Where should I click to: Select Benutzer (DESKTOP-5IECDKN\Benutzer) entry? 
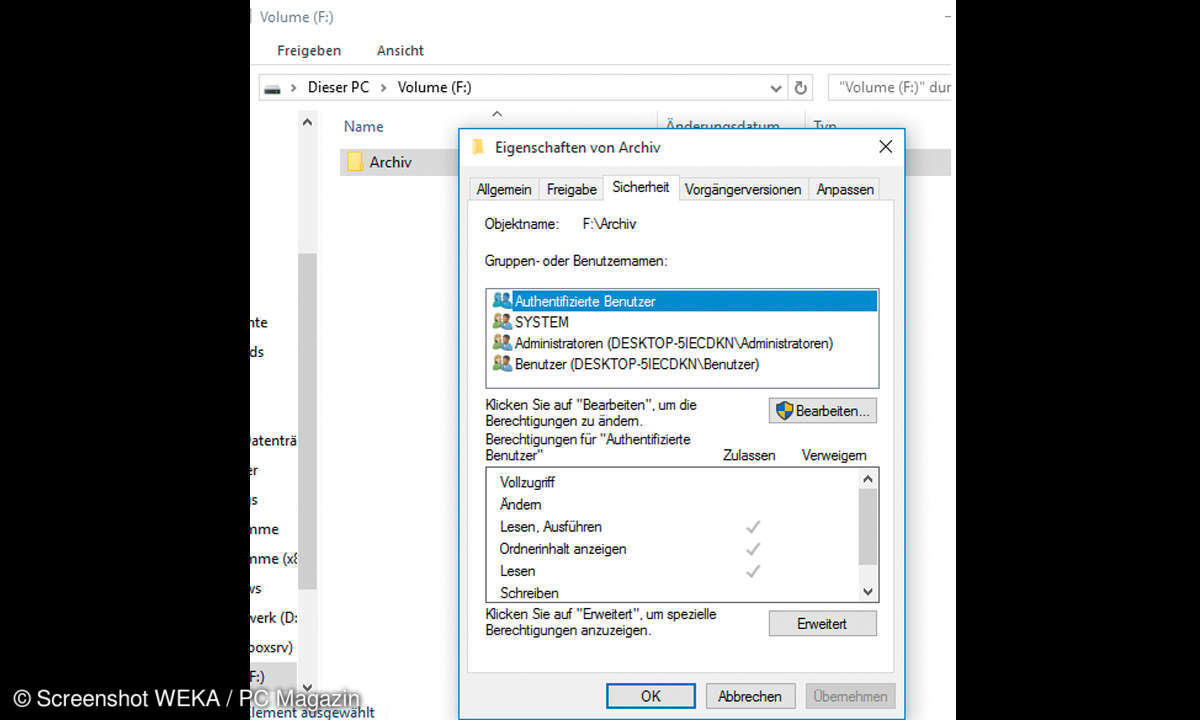[x=682, y=364]
